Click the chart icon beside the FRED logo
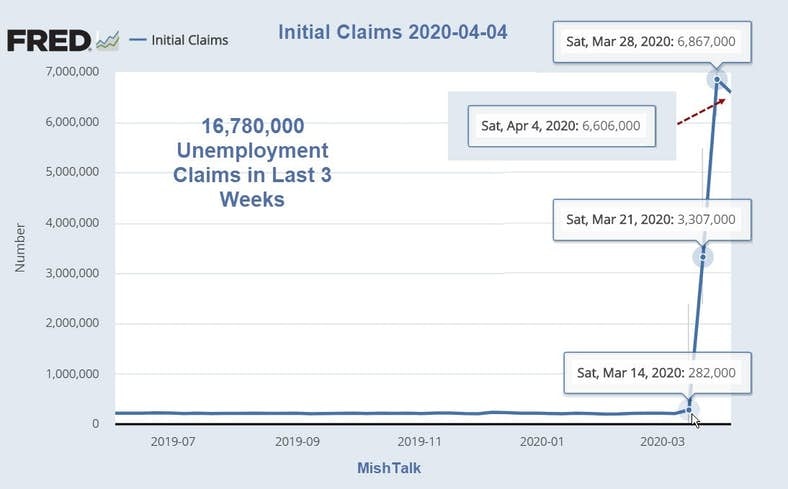788x489 pixels. (x=106, y=41)
